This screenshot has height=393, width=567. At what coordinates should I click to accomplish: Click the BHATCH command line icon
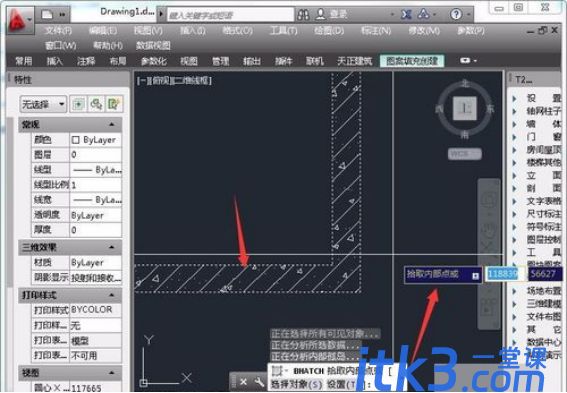(278, 371)
